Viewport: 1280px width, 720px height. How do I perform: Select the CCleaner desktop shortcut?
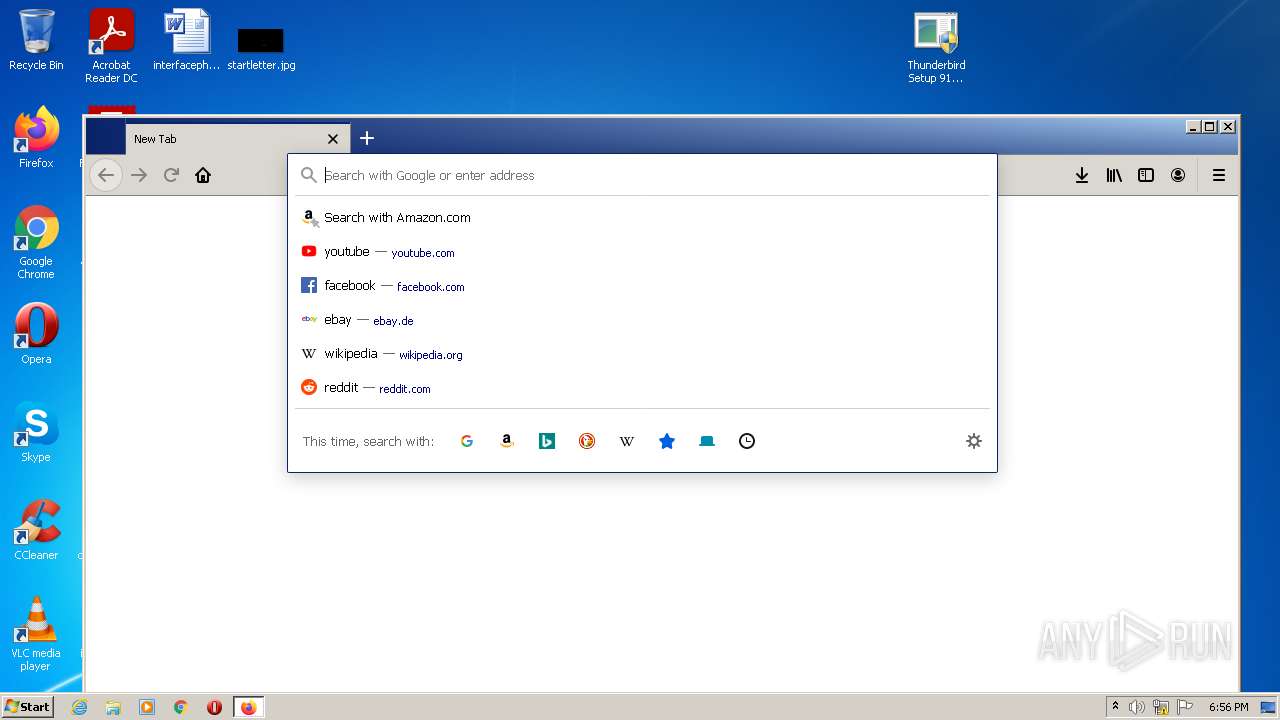pos(36,530)
